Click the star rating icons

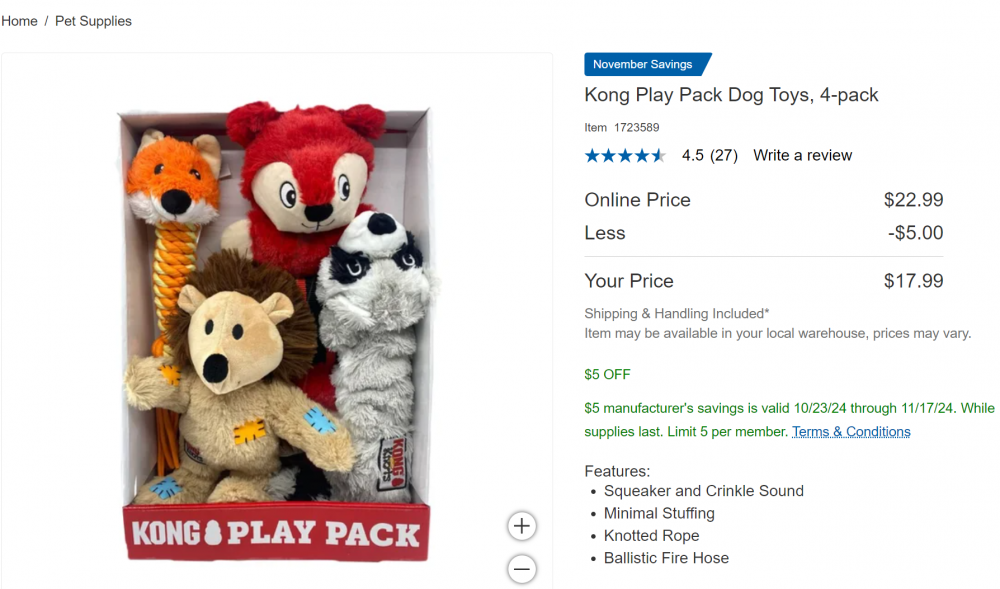[x=625, y=155]
